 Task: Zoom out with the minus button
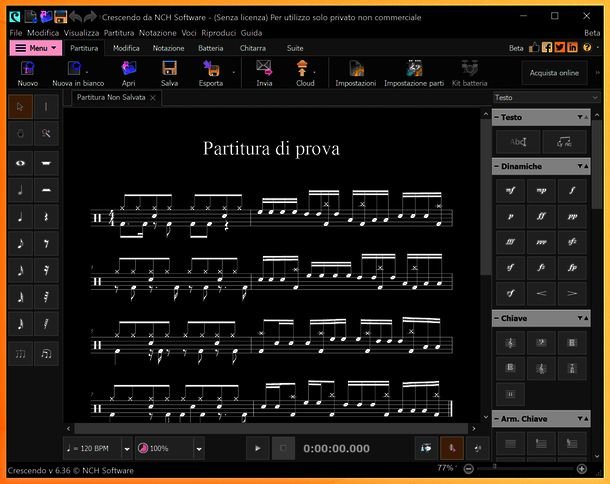[x=468, y=469]
